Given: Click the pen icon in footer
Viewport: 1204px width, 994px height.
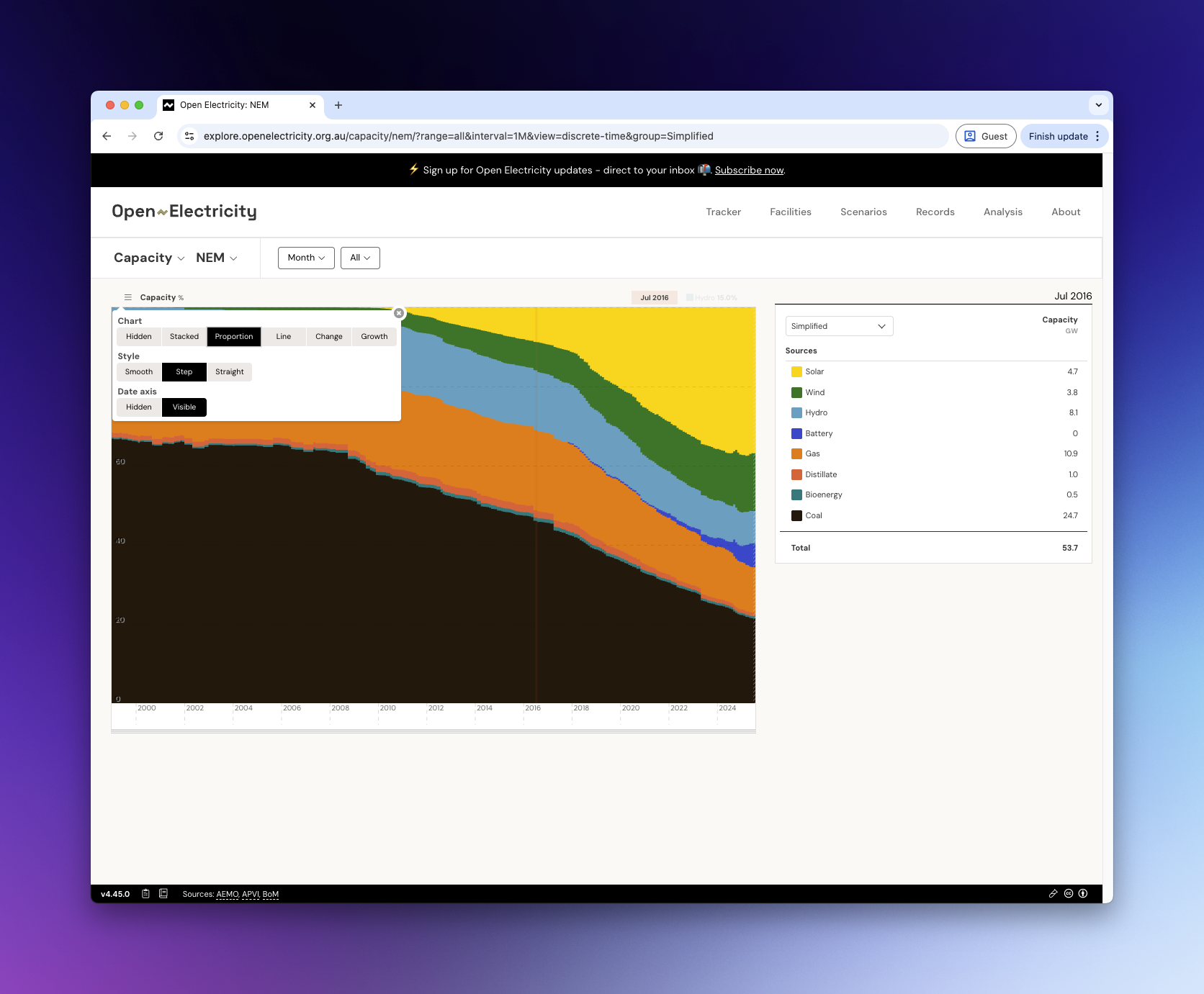Looking at the screenshot, I should coord(1053,894).
